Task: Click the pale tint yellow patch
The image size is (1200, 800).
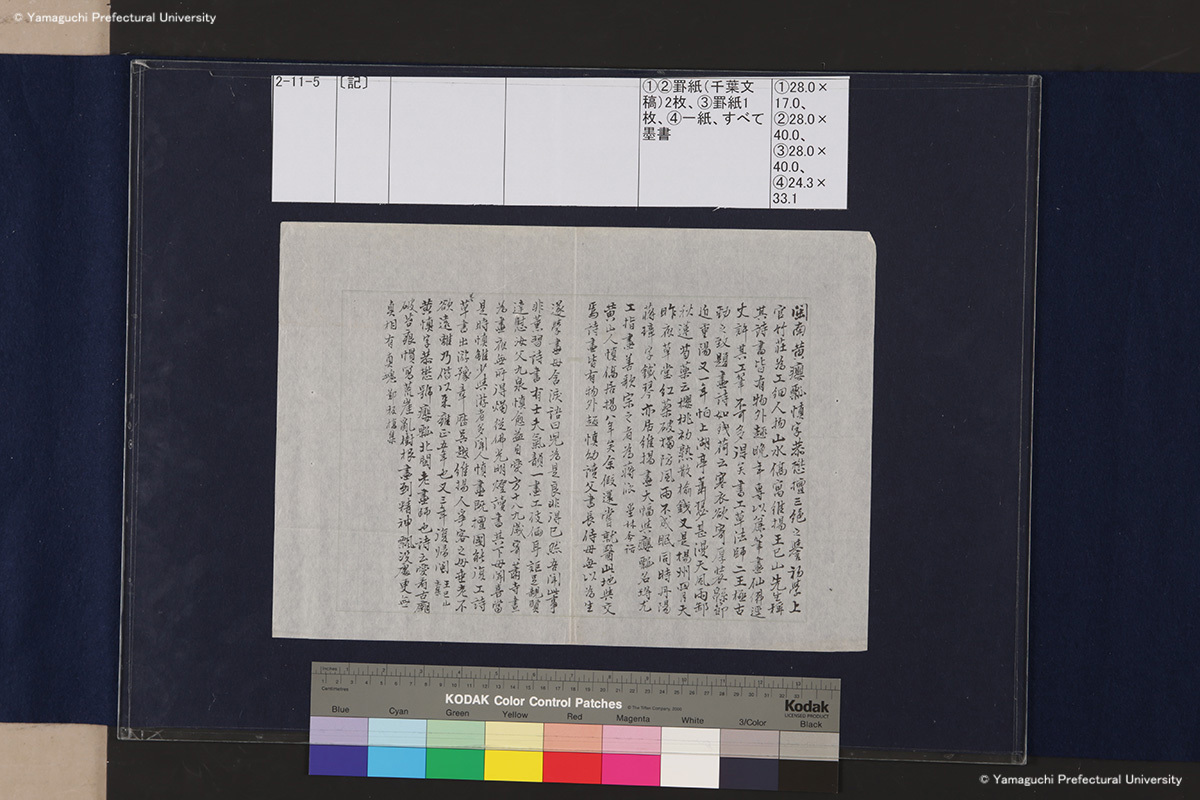Action: pyautogui.click(x=514, y=731)
